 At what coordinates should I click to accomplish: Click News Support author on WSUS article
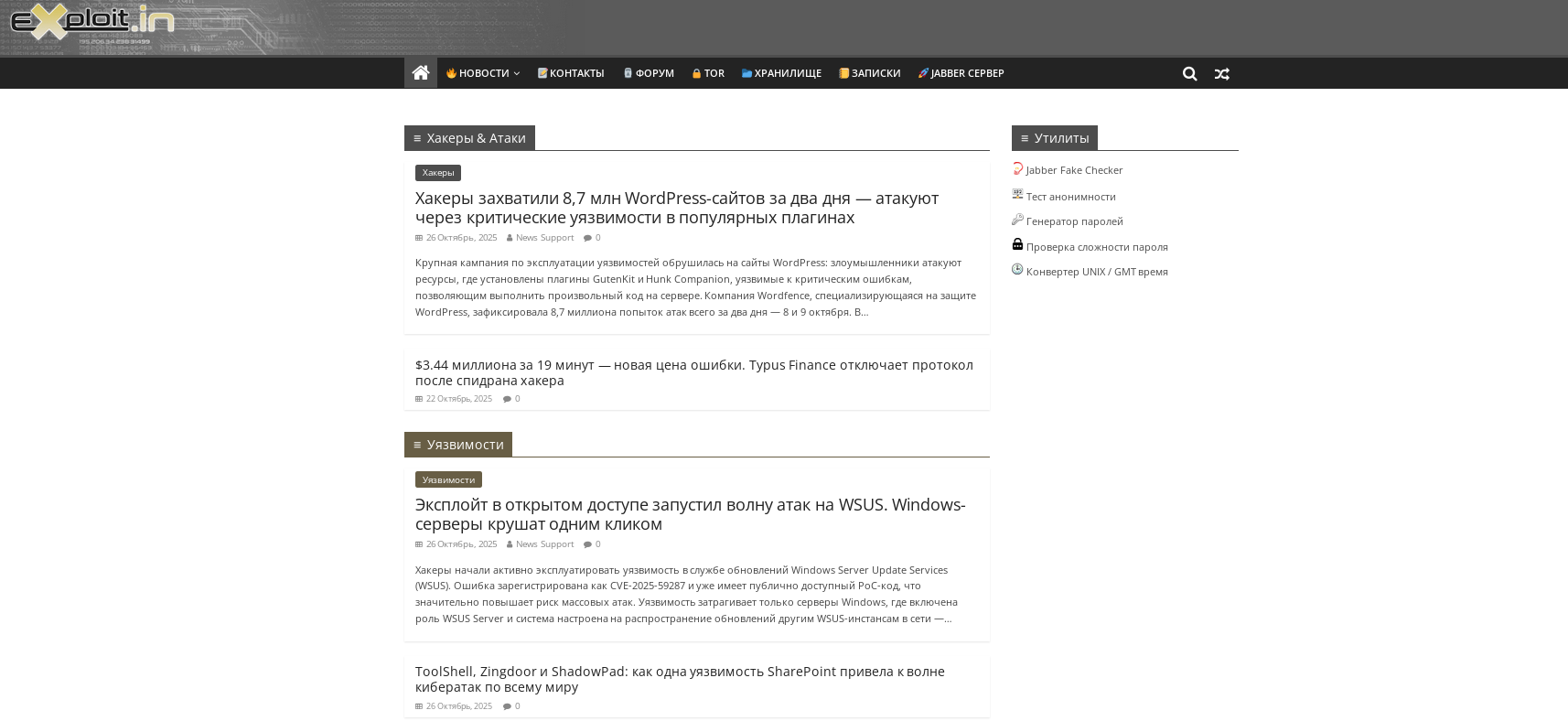(x=544, y=544)
